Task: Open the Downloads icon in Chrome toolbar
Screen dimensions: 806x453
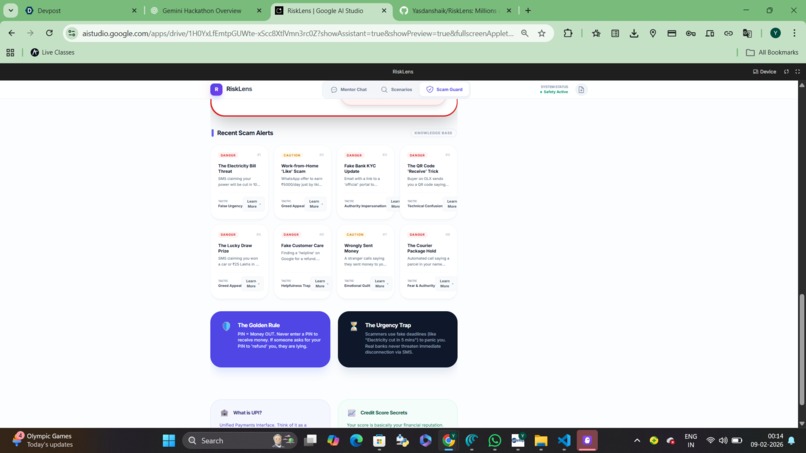Action: pyautogui.click(x=634, y=33)
